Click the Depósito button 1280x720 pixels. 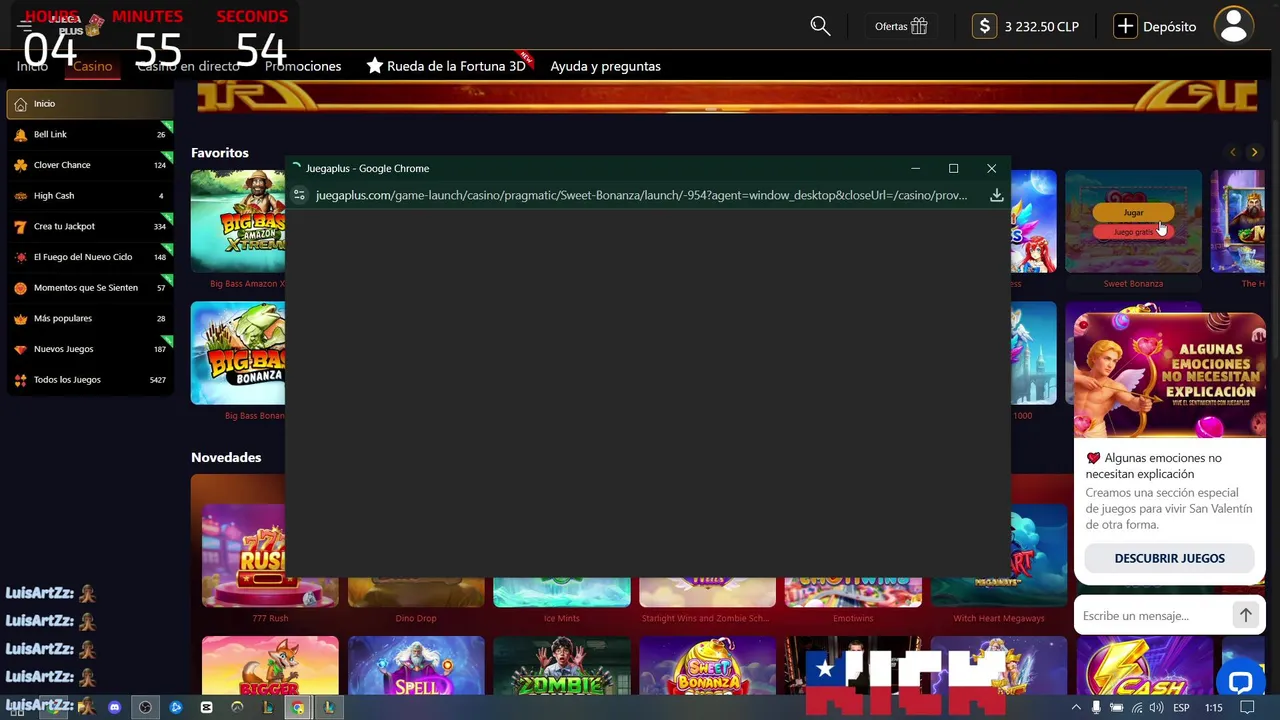pyautogui.click(x=1155, y=26)
